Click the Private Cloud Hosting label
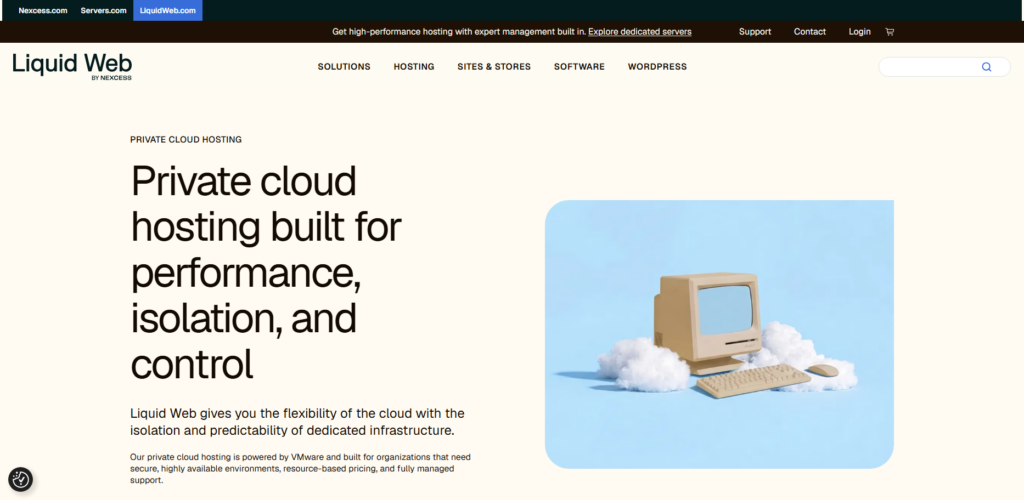The image size is (1024, 500). click(x=186, y=139)
